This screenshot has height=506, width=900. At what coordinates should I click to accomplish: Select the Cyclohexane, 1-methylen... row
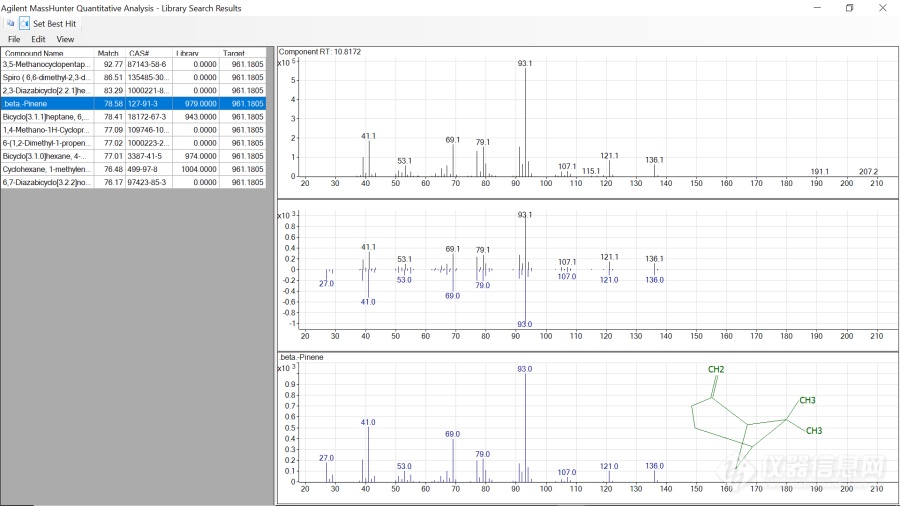(133, 169)
